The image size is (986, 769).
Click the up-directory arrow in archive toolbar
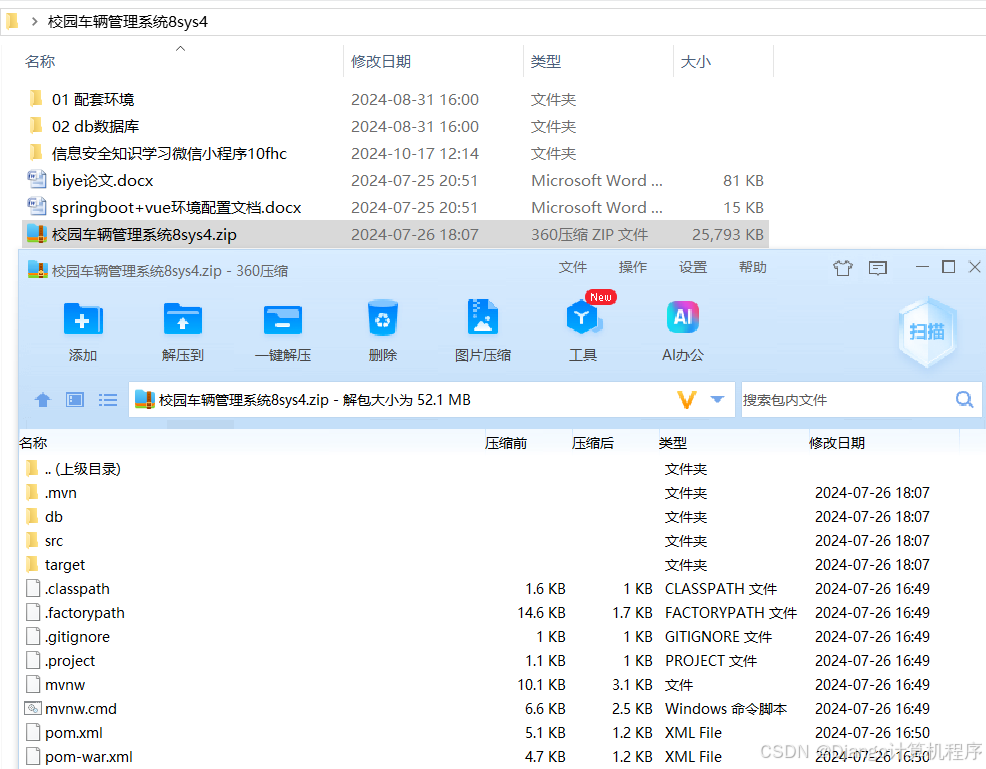[x=42, y=399]
